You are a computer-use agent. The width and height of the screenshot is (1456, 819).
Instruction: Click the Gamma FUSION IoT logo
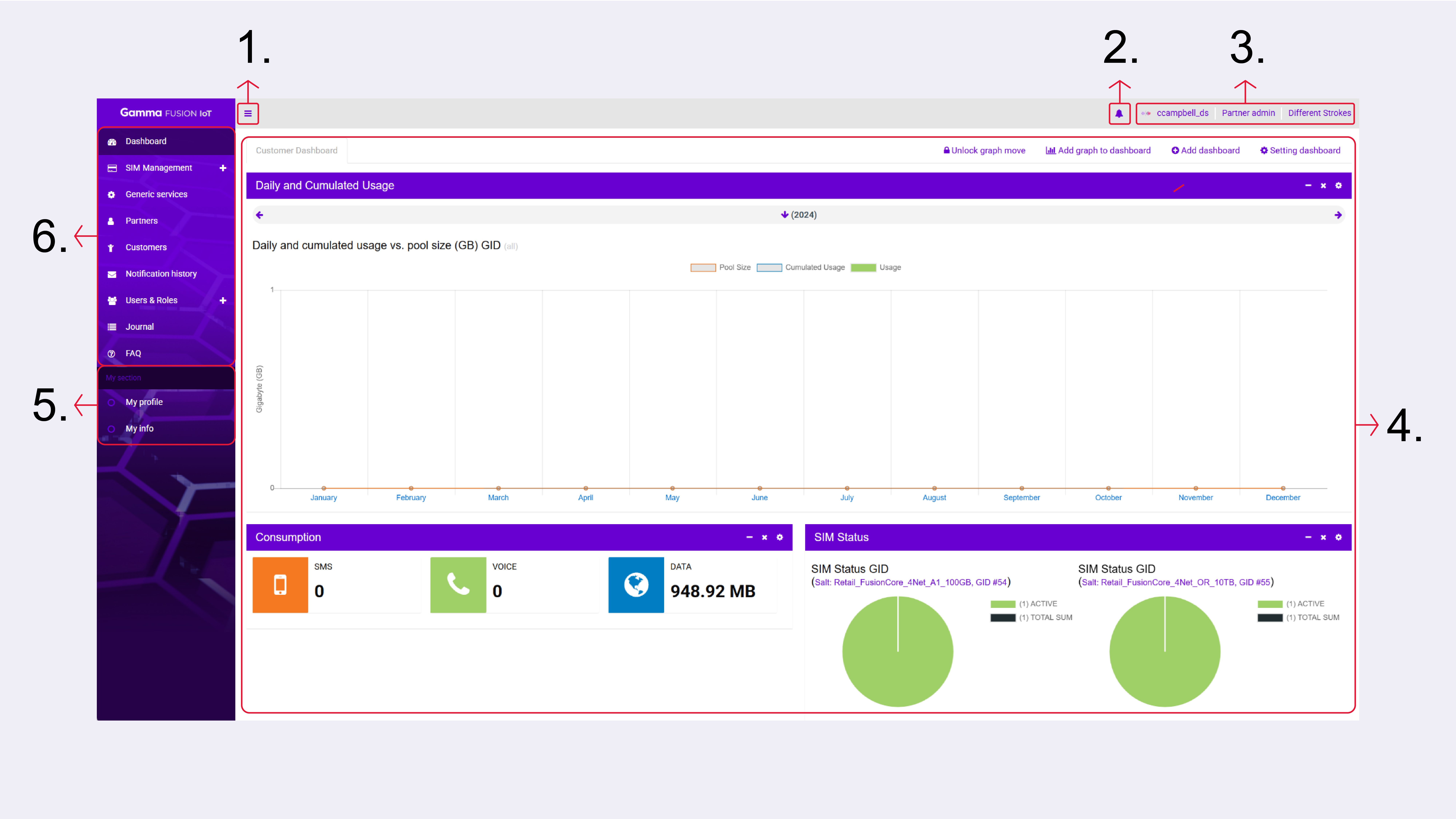[166, 113]
